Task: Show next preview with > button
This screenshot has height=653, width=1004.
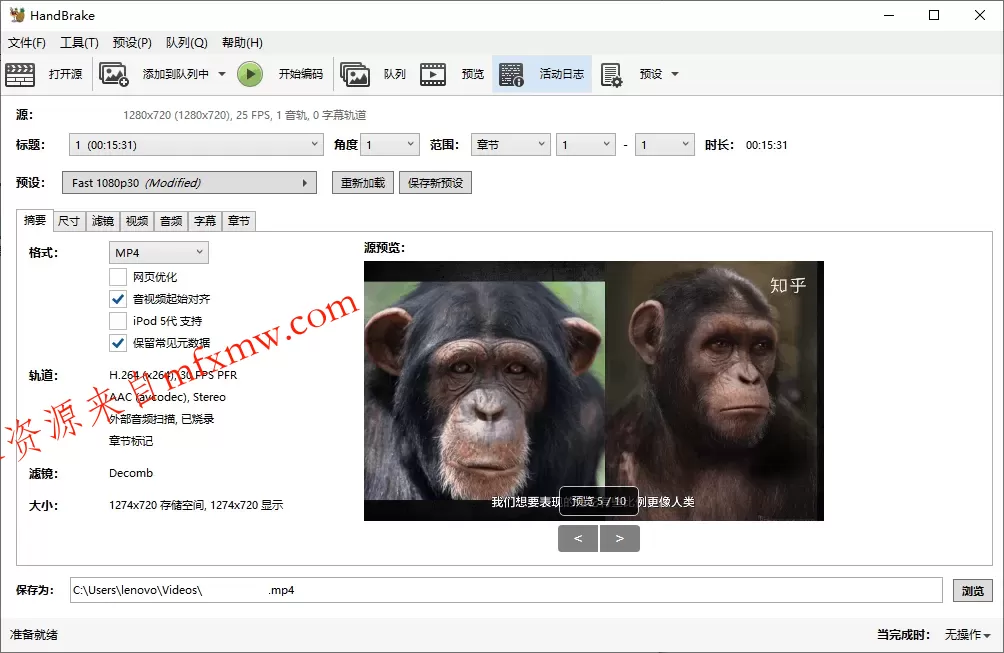Action: (x=620, y=538)
